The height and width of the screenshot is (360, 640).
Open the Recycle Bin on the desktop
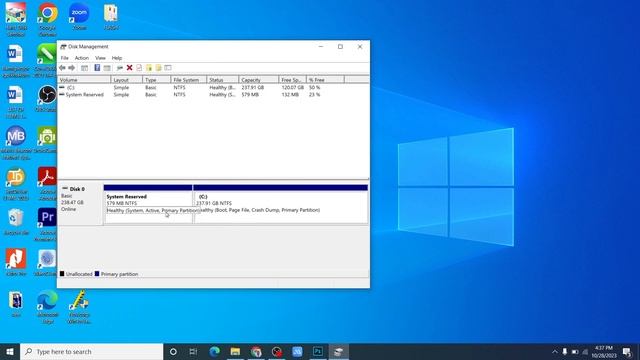point(16,221)
